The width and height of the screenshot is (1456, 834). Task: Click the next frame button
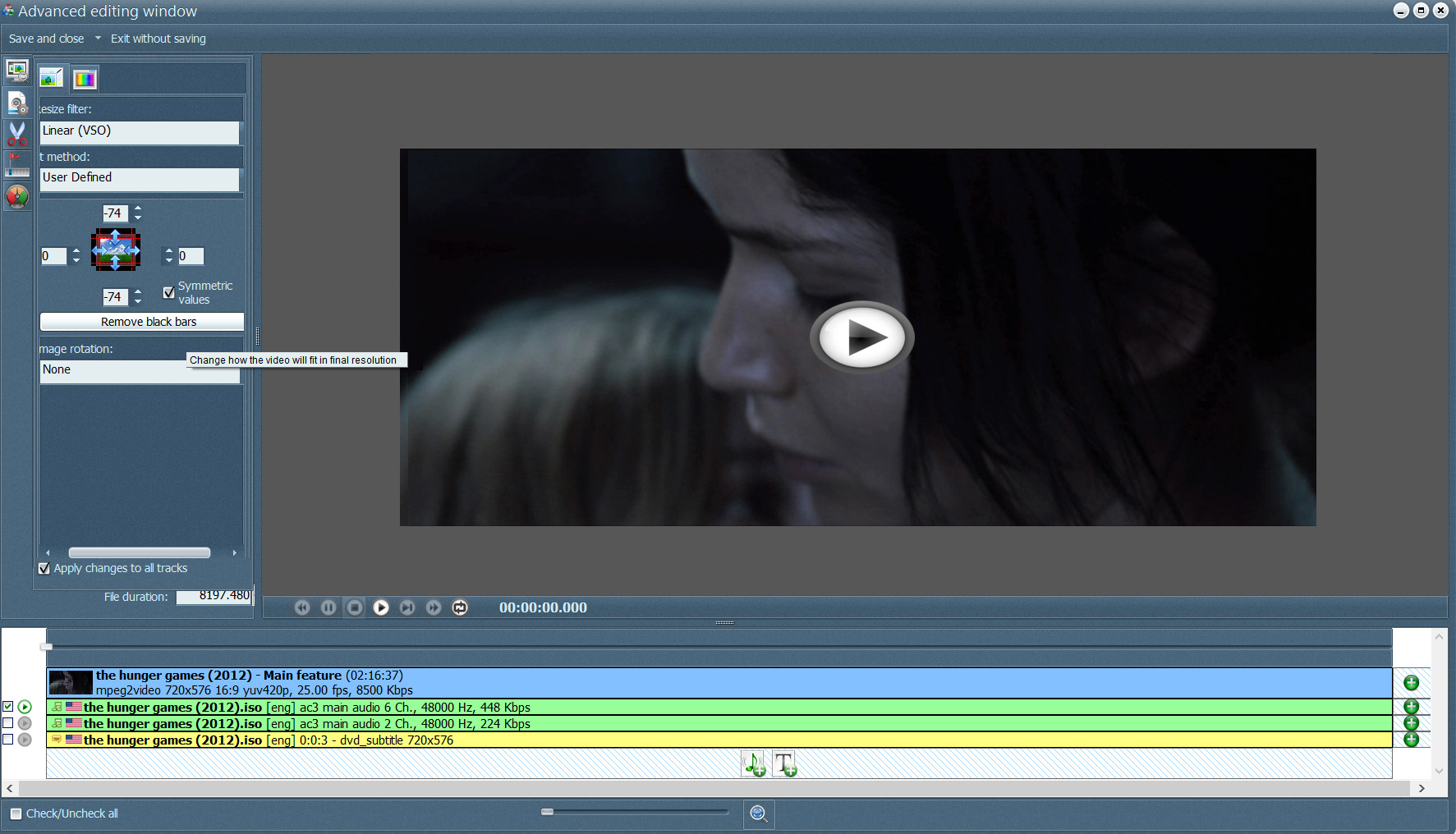pos(407,607)
